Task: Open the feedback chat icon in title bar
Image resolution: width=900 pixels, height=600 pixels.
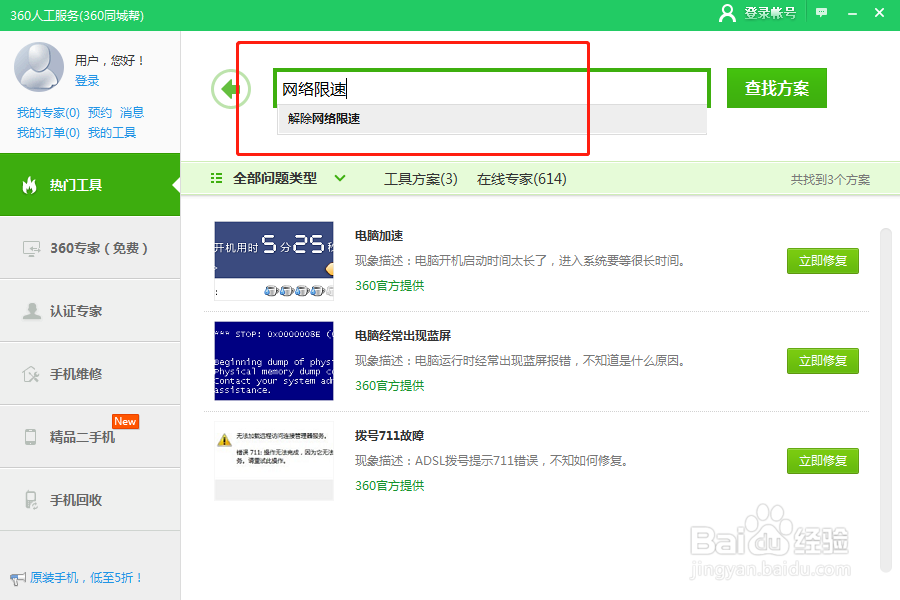Action: pos(821,13)
